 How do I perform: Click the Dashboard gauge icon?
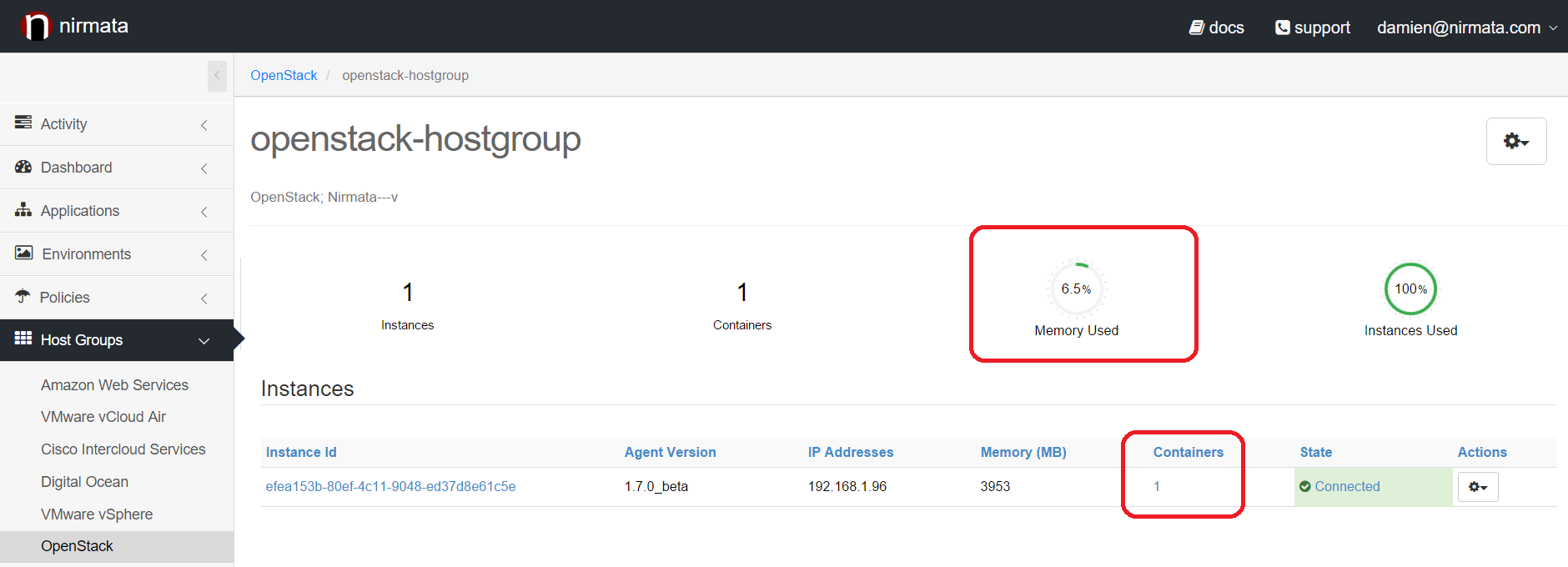coord(23,167)
